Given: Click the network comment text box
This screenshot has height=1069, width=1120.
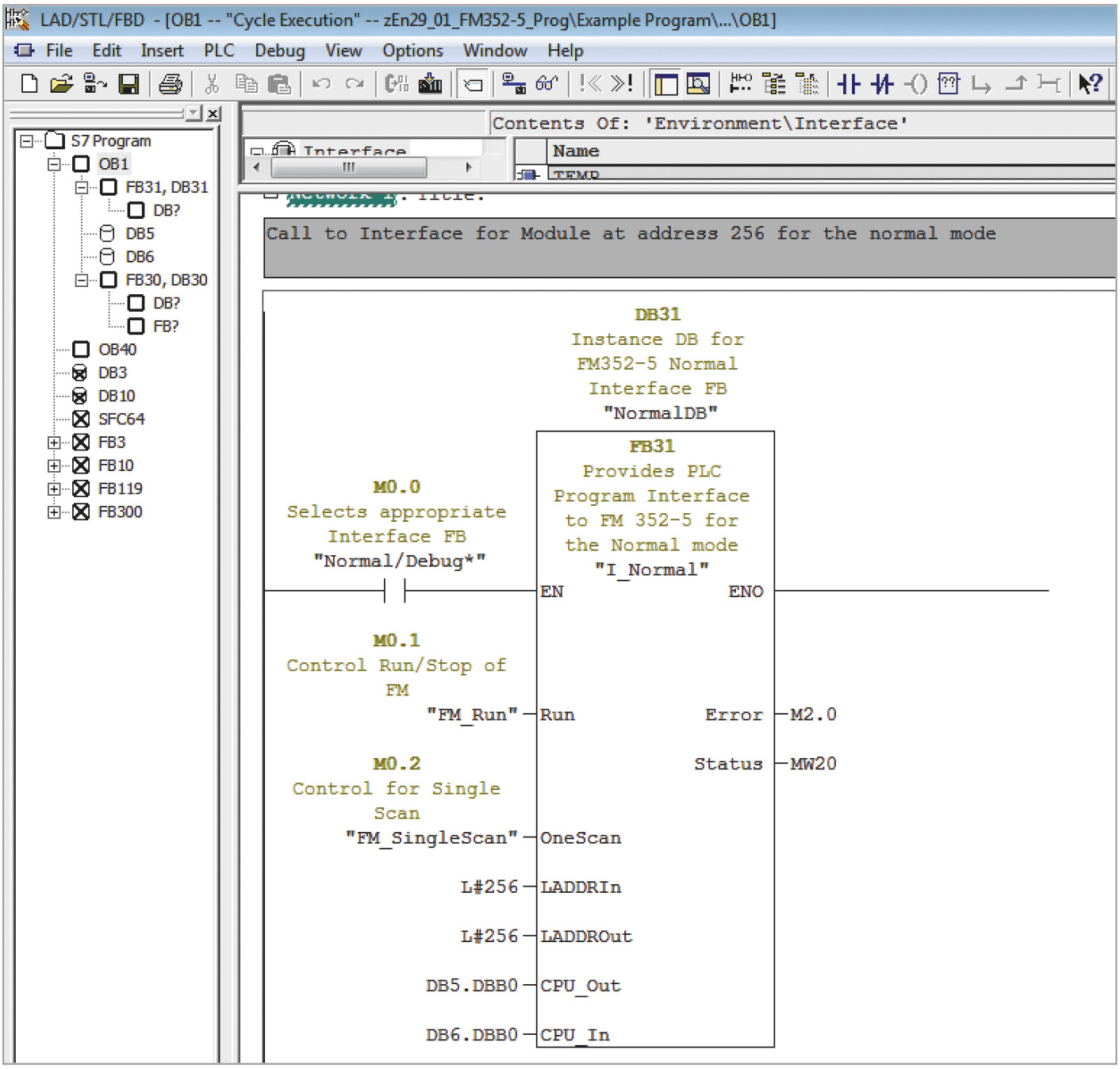Looking at the screenshot, I should [688, 248].
